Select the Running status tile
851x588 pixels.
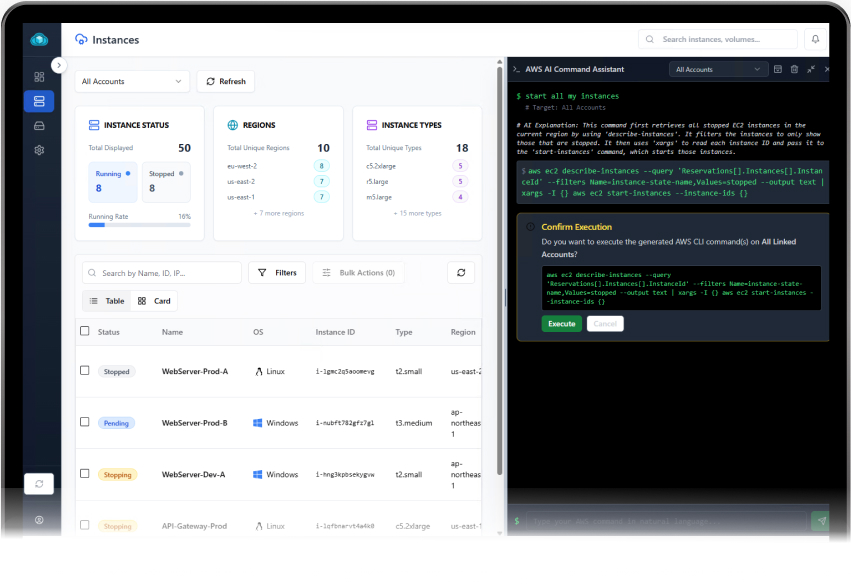(113, 182)
